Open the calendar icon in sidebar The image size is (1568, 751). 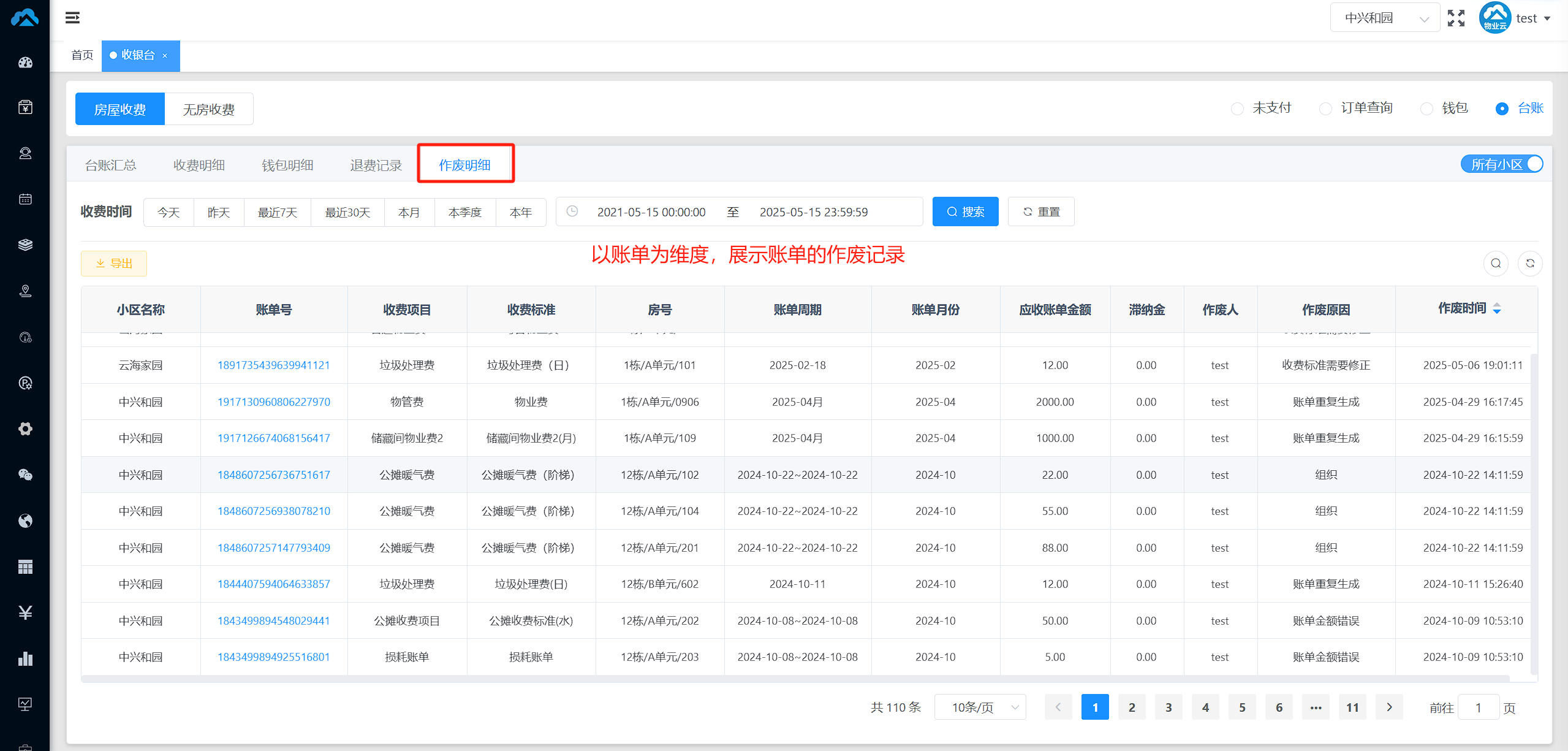[25, 199]
